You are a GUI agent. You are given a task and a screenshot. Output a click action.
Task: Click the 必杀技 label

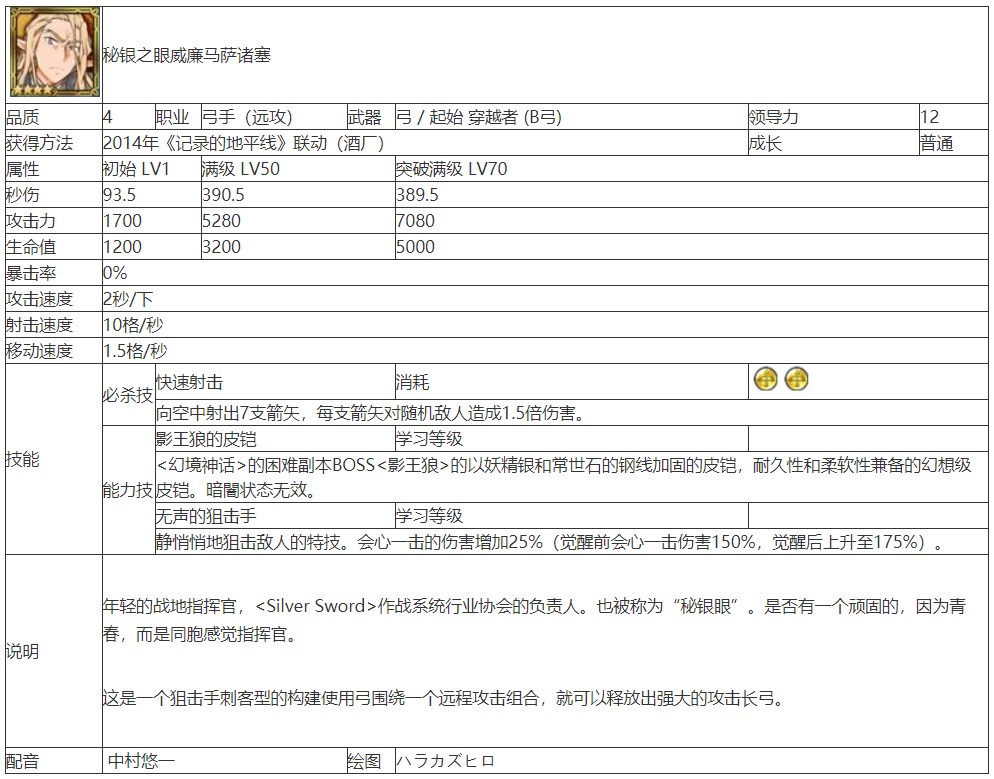tap(128, 395)
